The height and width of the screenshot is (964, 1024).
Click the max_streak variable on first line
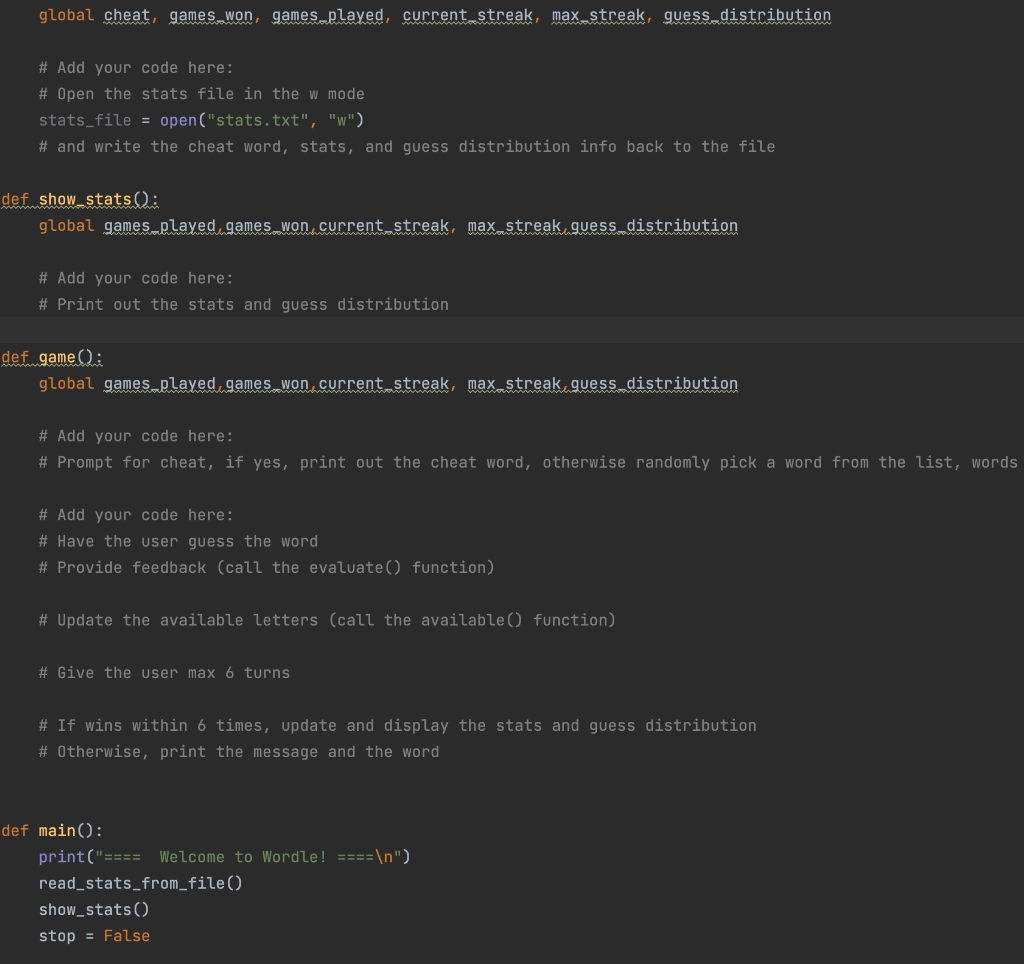click(597, 14)
